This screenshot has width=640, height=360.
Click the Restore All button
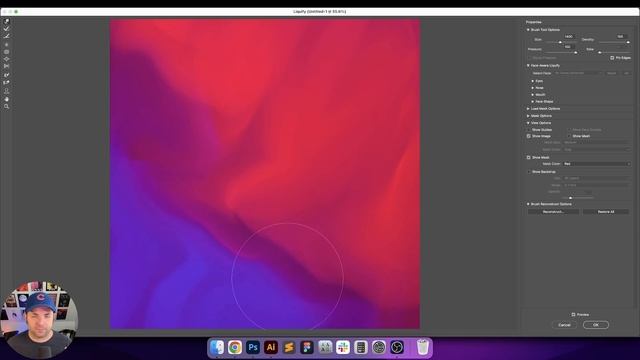pyautogui.click(x=606, y=212)
